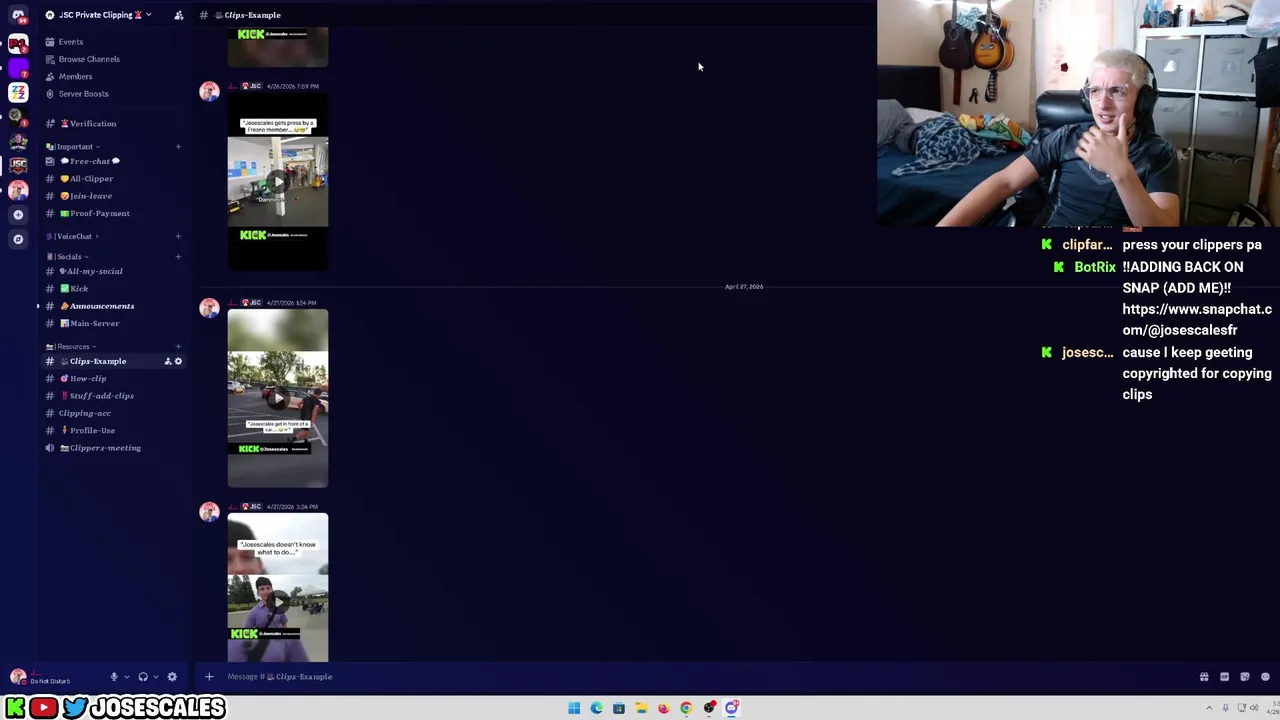Send a gift icon in message bar
The image size is (1280, 720).
coord(1204,677)
